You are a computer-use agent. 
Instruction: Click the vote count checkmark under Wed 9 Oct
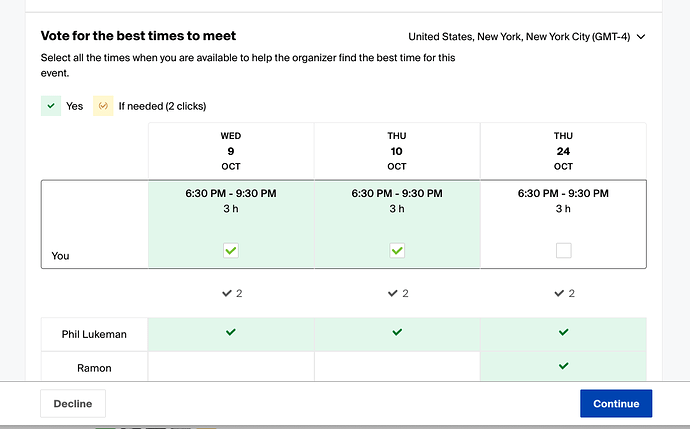pyautogui.click(x=227, y=293)
